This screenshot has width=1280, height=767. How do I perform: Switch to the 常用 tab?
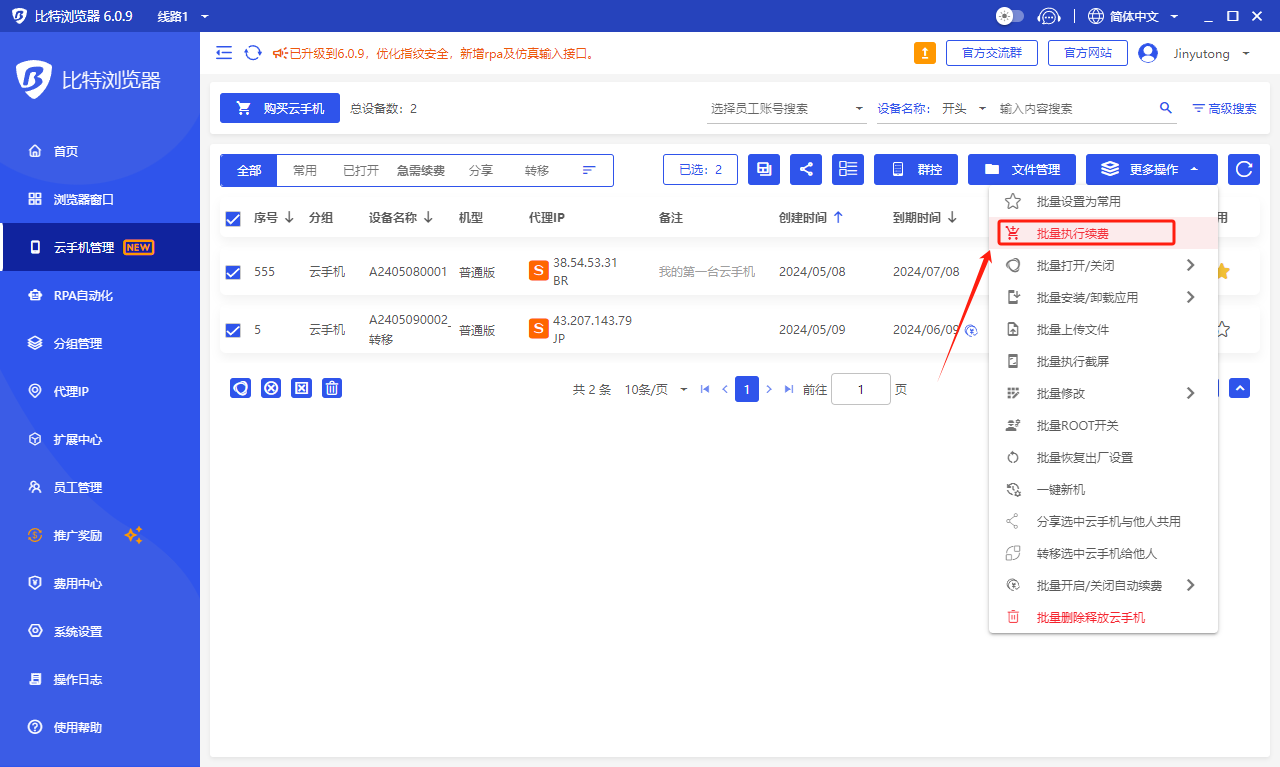(x=305, y=170)
